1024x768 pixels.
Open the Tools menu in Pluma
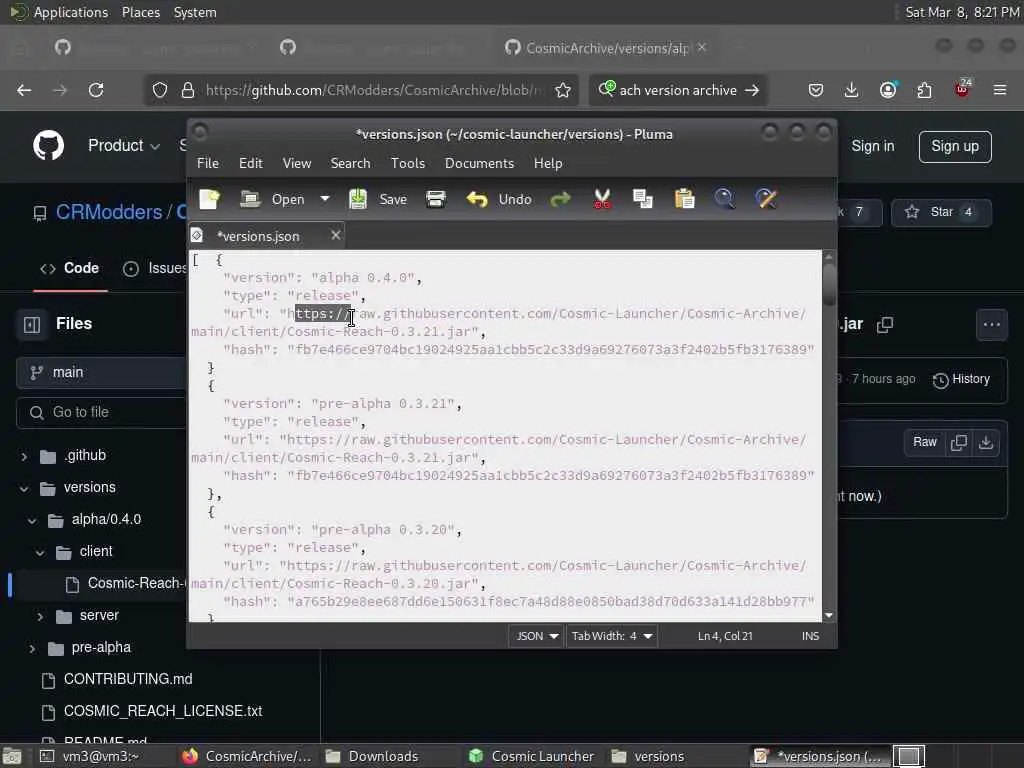(408, 163)
